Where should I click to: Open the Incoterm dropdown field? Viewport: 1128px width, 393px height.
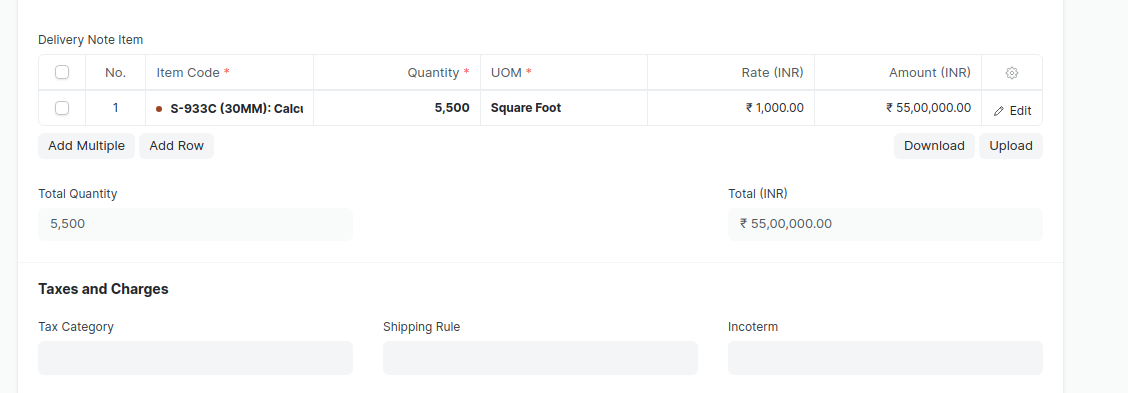[x=885, y=358]
